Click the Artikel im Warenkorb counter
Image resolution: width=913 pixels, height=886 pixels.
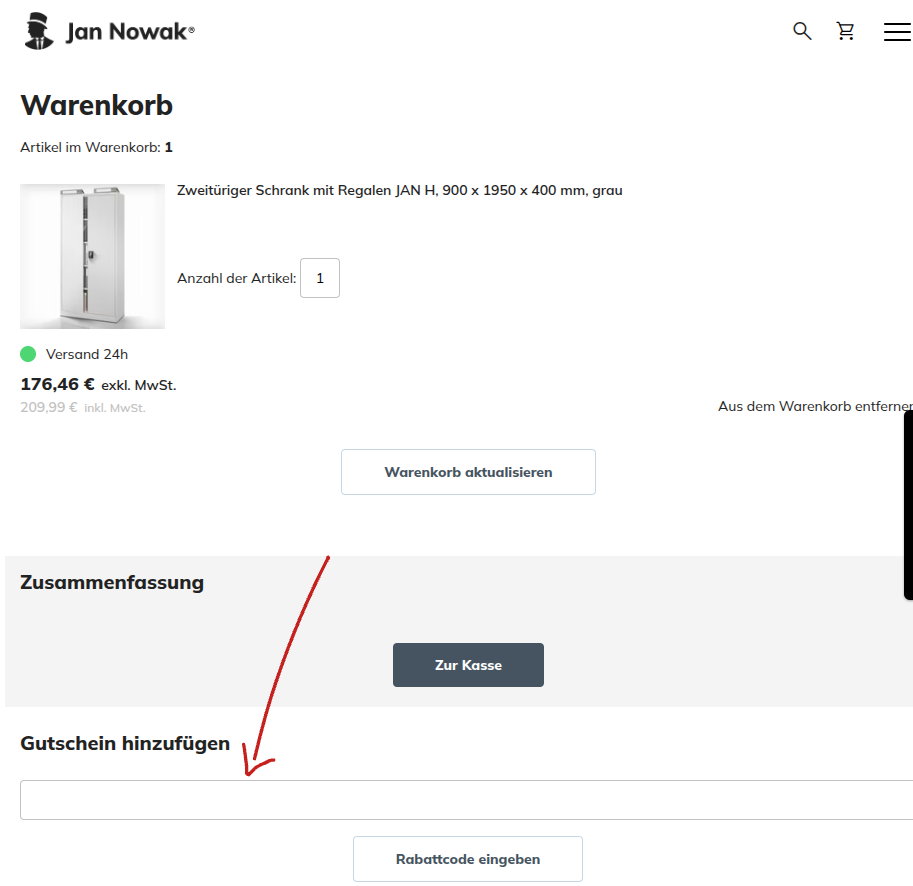point(96,146)
